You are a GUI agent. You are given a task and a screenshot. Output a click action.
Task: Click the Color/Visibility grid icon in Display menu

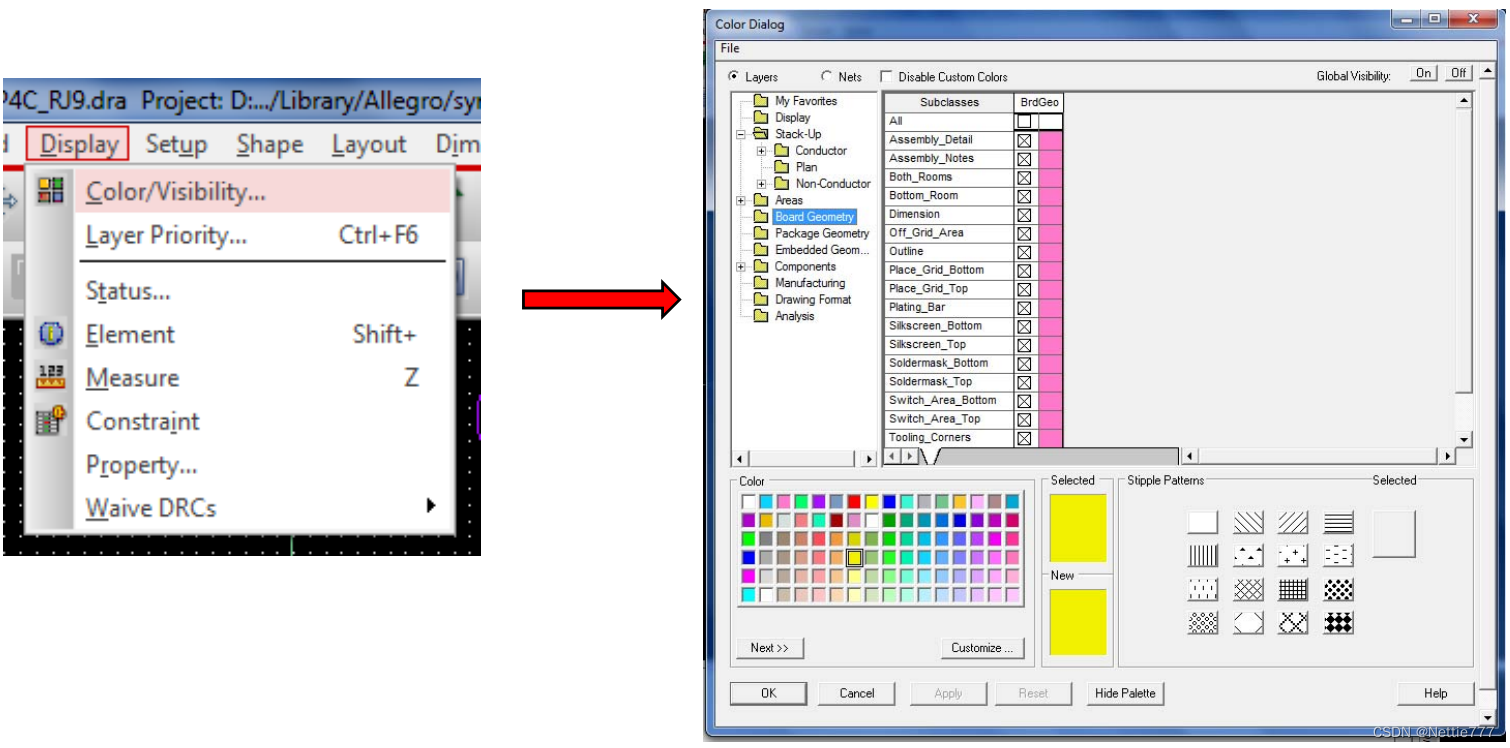[51, 191]
